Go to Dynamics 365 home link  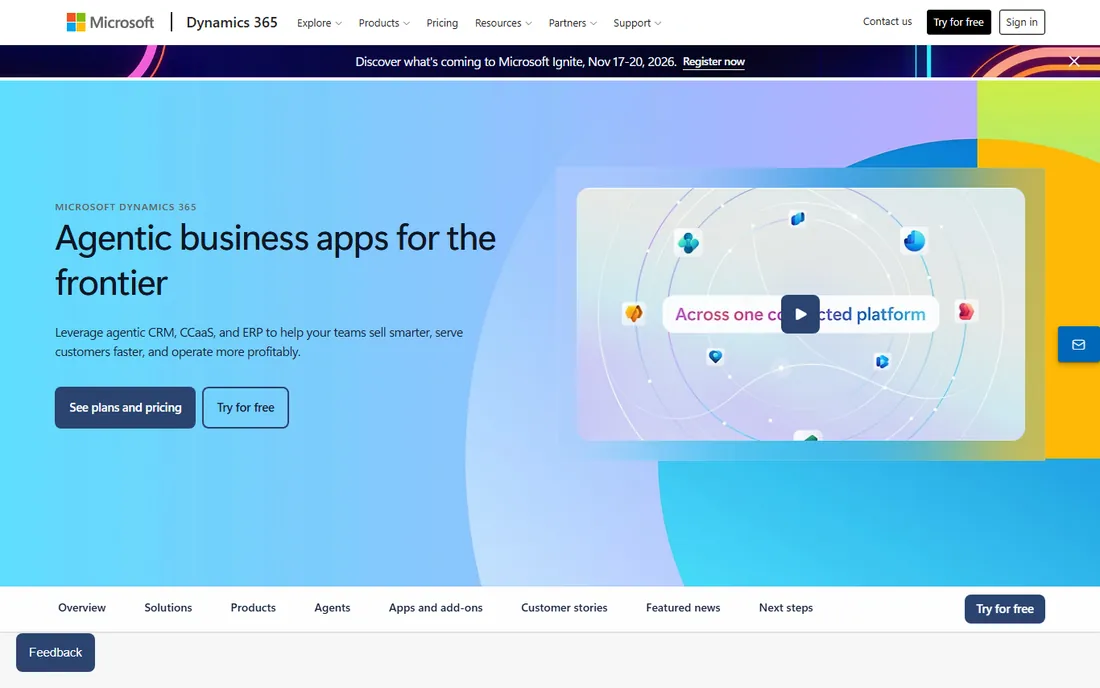tap(232, 22)
